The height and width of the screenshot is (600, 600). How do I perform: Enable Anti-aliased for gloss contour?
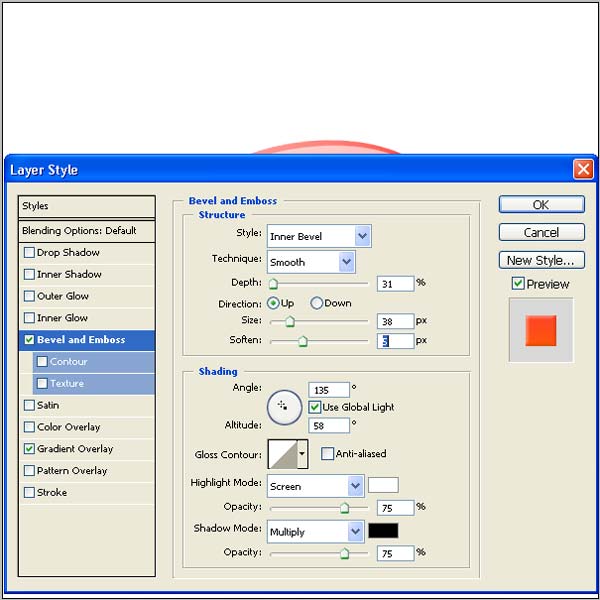(x=327, y=454)
